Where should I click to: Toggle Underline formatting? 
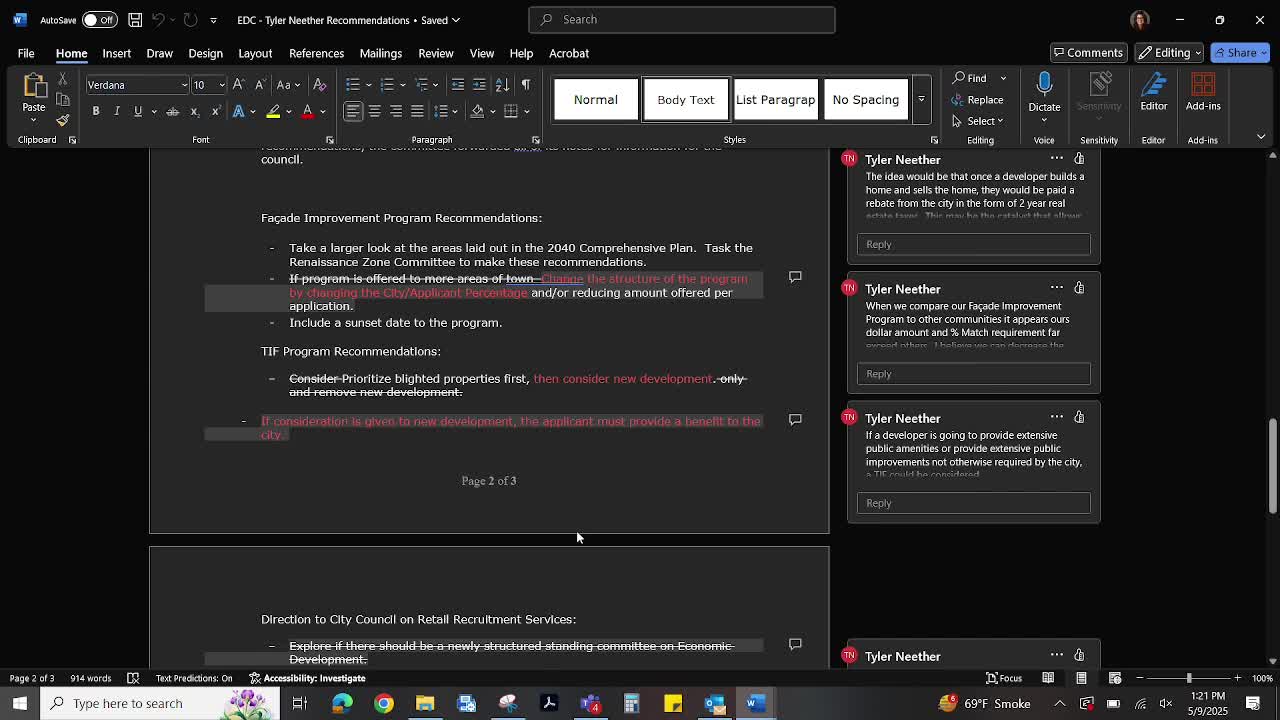pos(138,111)
